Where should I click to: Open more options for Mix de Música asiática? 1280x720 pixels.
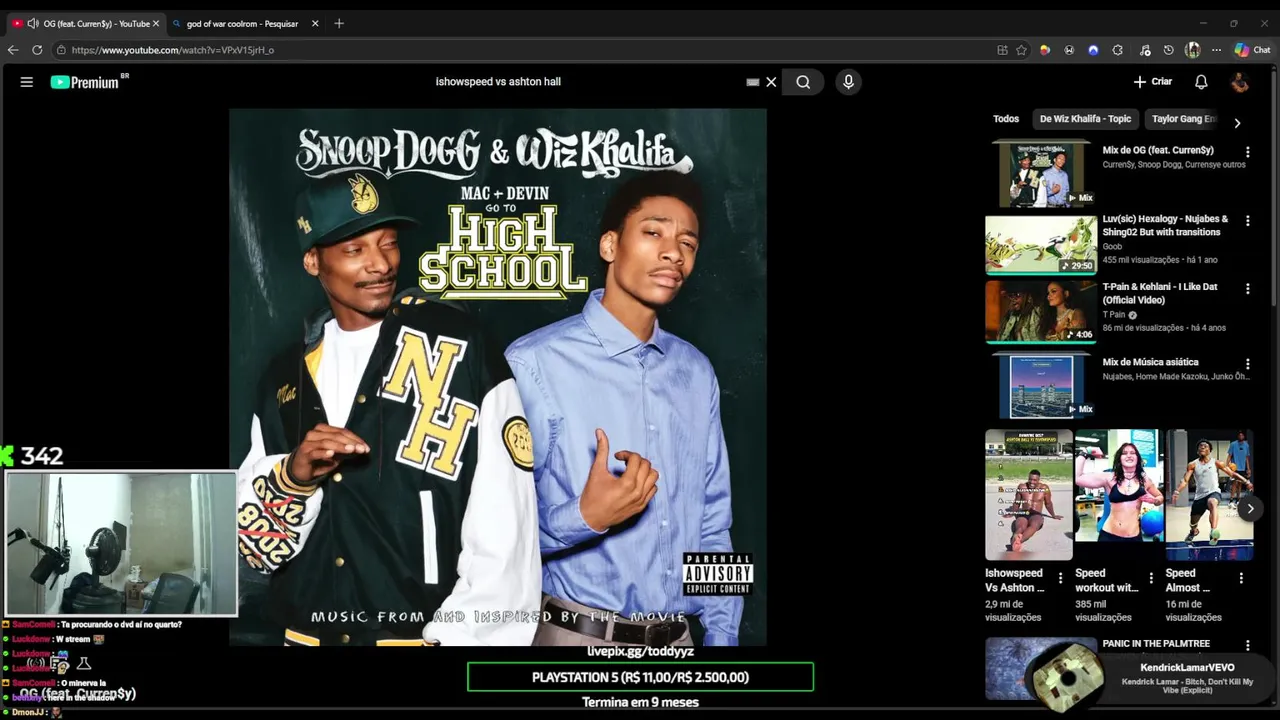coord(1247,364)
